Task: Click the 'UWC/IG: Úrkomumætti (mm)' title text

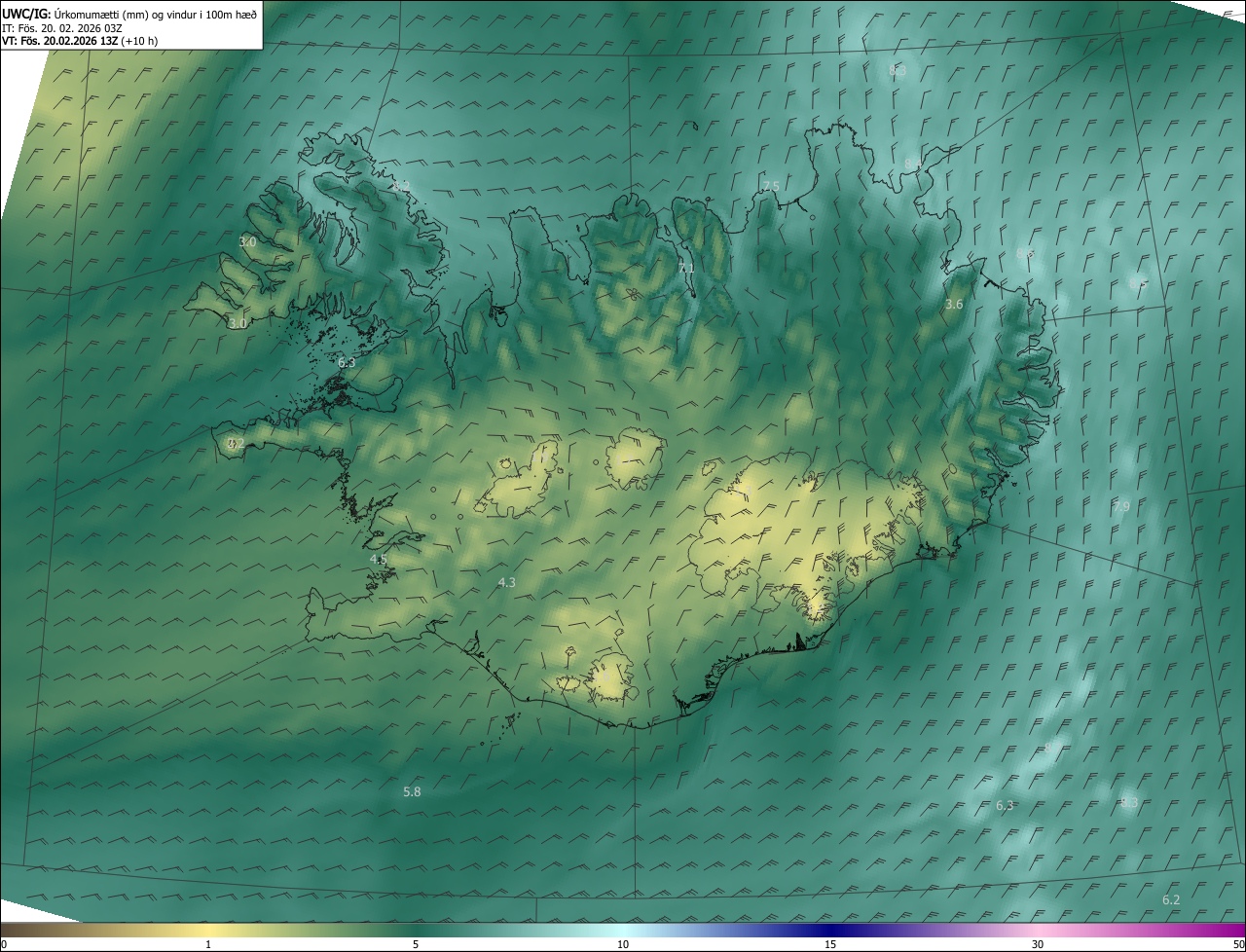Action: coord(75,13)
